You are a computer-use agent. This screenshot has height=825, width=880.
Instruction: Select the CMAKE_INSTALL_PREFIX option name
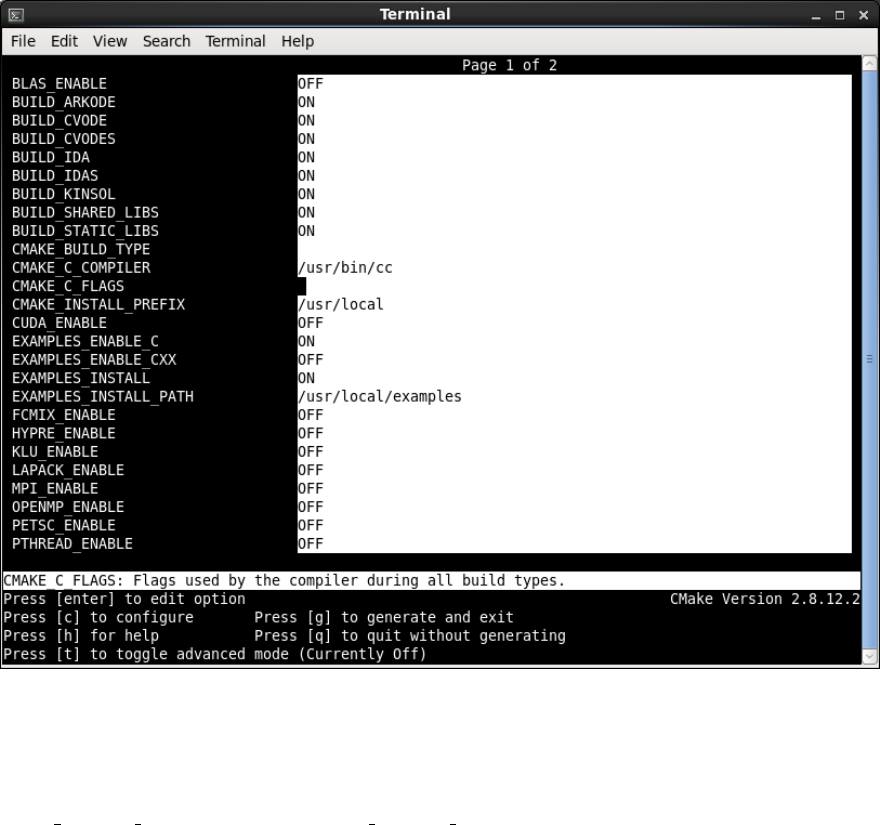(x=98, y=305)
